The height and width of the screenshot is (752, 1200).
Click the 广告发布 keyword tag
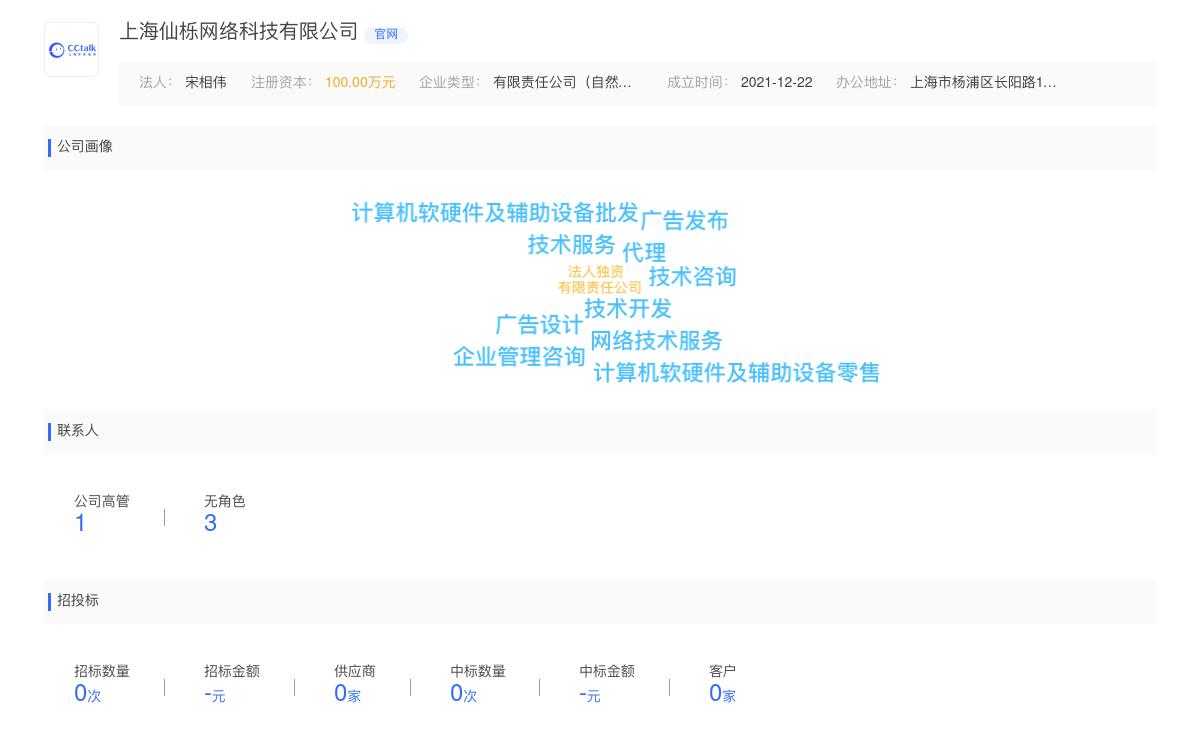click(x=684, y=220)
